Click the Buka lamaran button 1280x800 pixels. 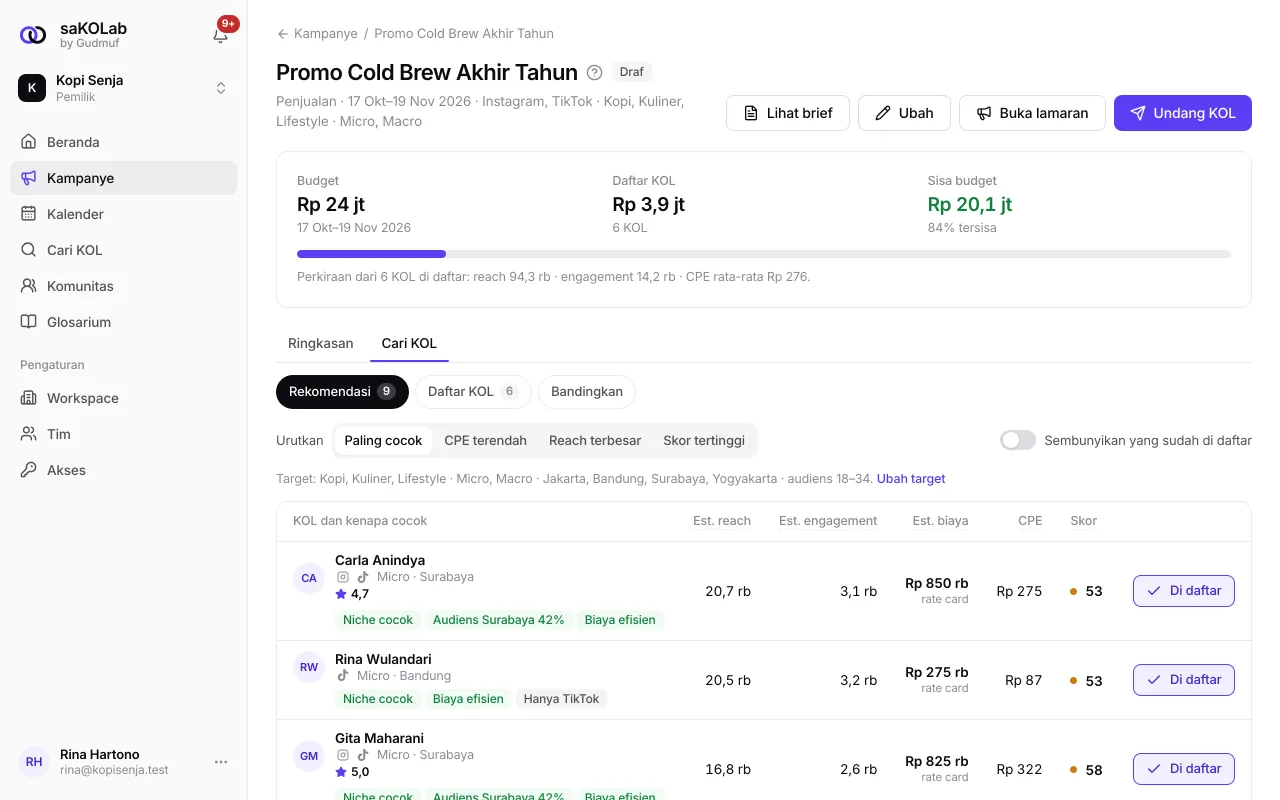pyautogui.click(x=1032, y=113)
